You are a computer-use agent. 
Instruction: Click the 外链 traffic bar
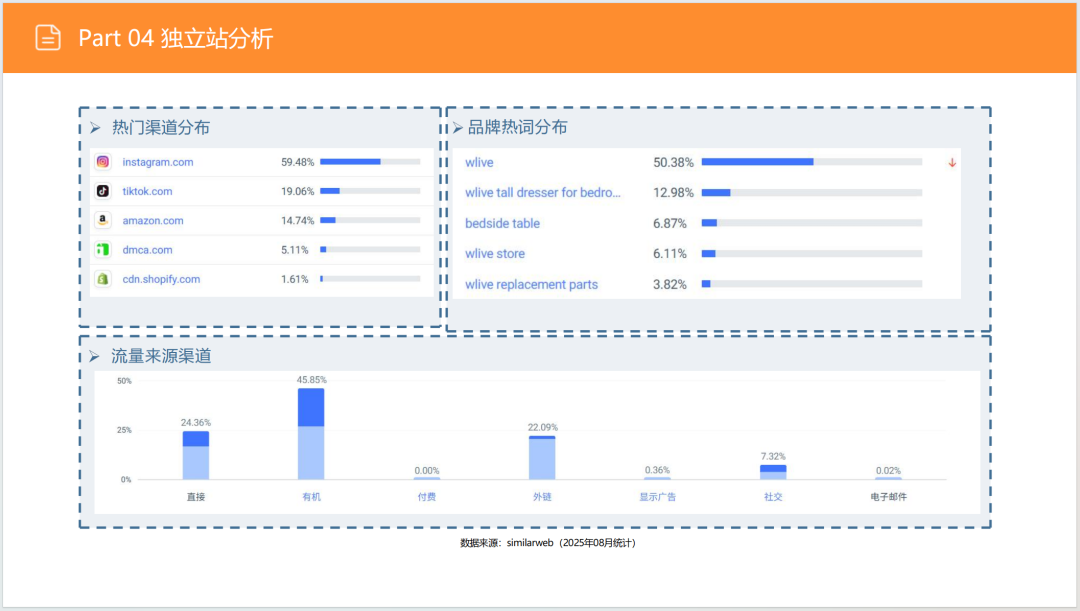pos(542,457)
